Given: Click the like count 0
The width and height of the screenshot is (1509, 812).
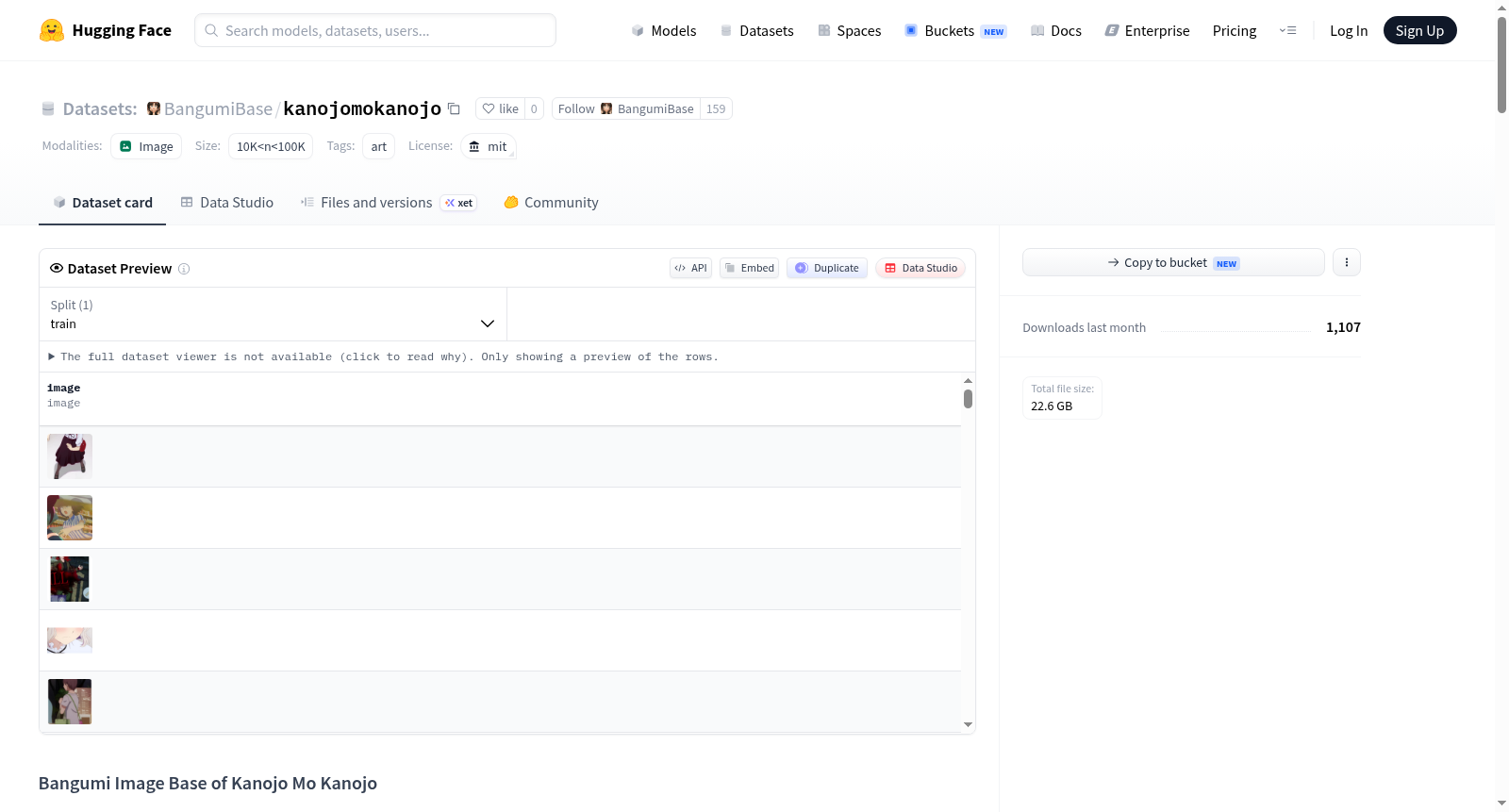Looking at the screenshot, I should click(x=534, y=108).
